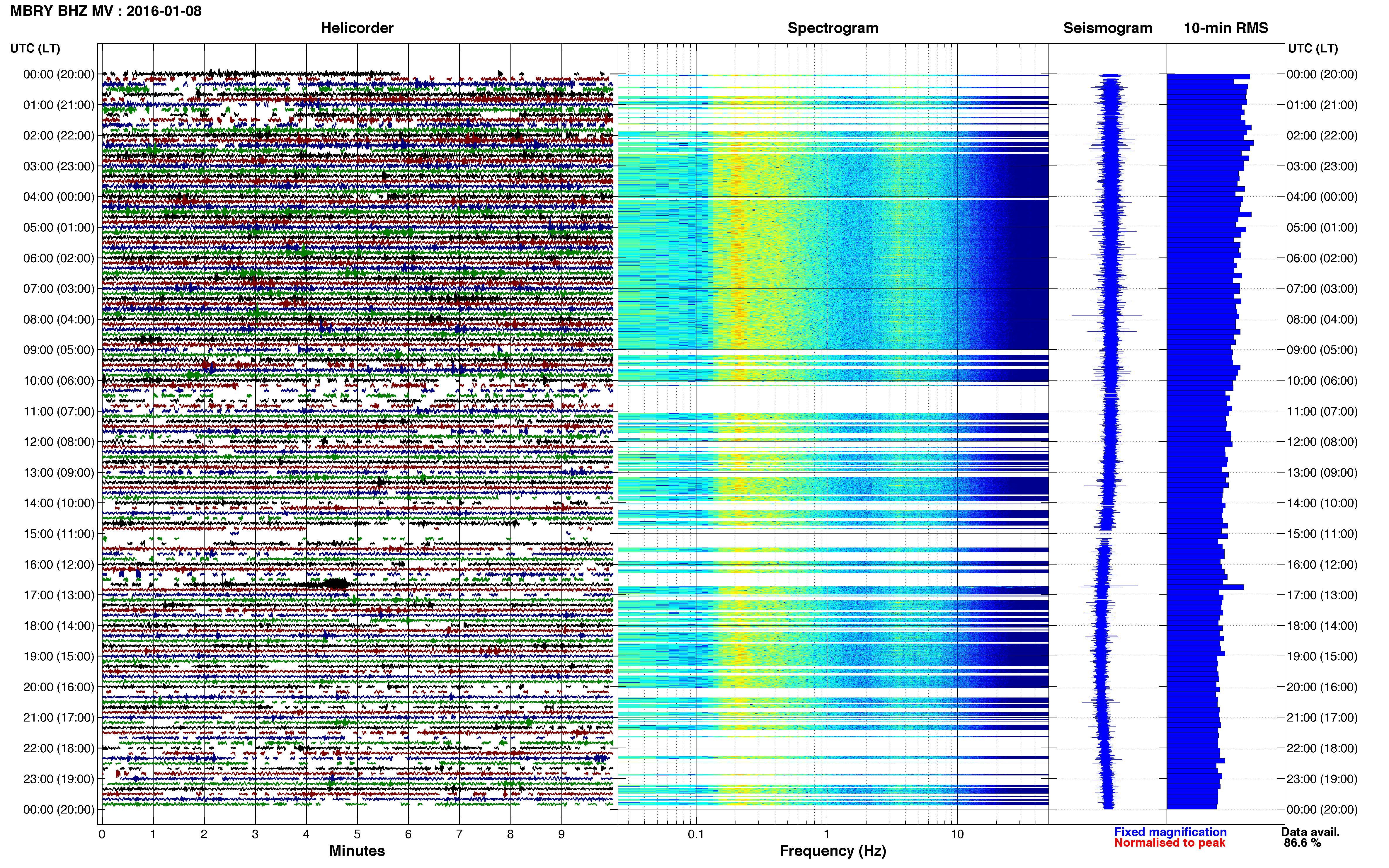Click the left 15:00 (11:00) time label
1389x868 pixels.
[x=59, y=533]
